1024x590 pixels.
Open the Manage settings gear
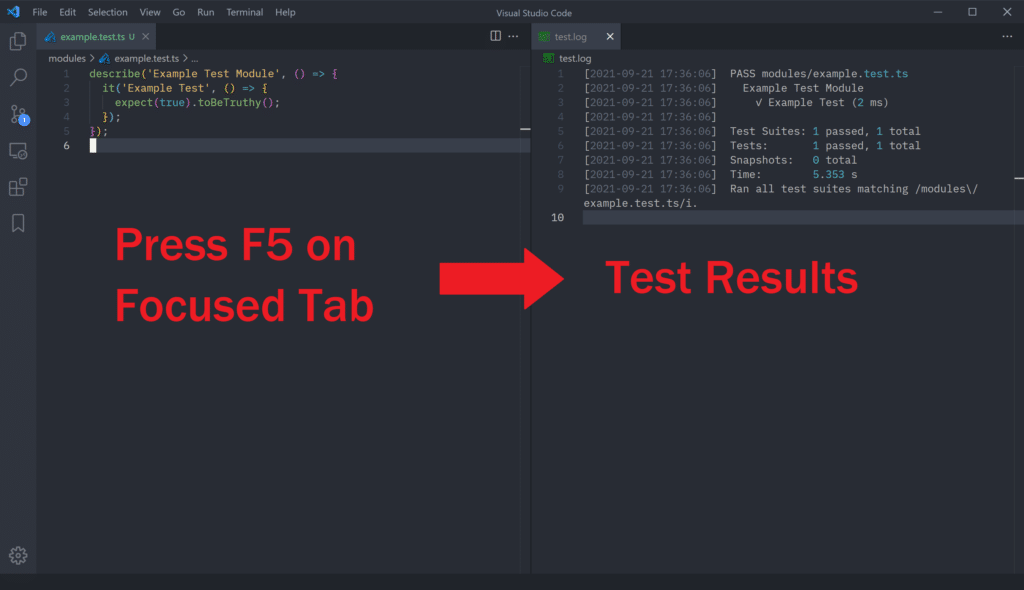click(x=17, y=555)
